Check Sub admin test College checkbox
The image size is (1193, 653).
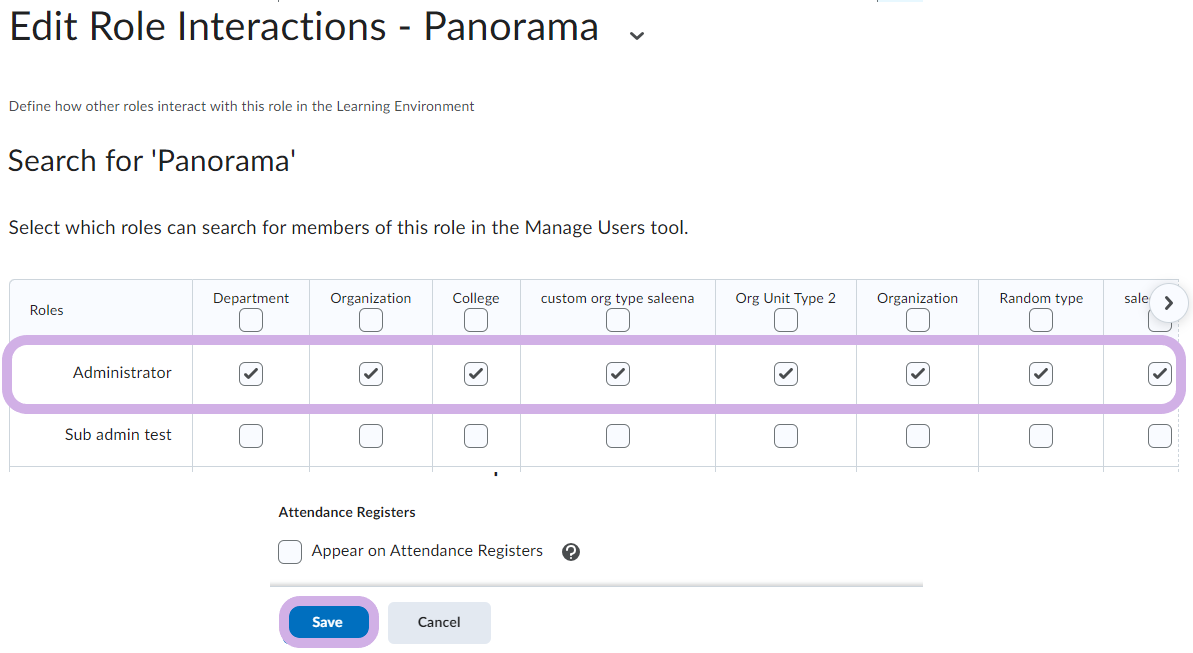pos(476,436)
